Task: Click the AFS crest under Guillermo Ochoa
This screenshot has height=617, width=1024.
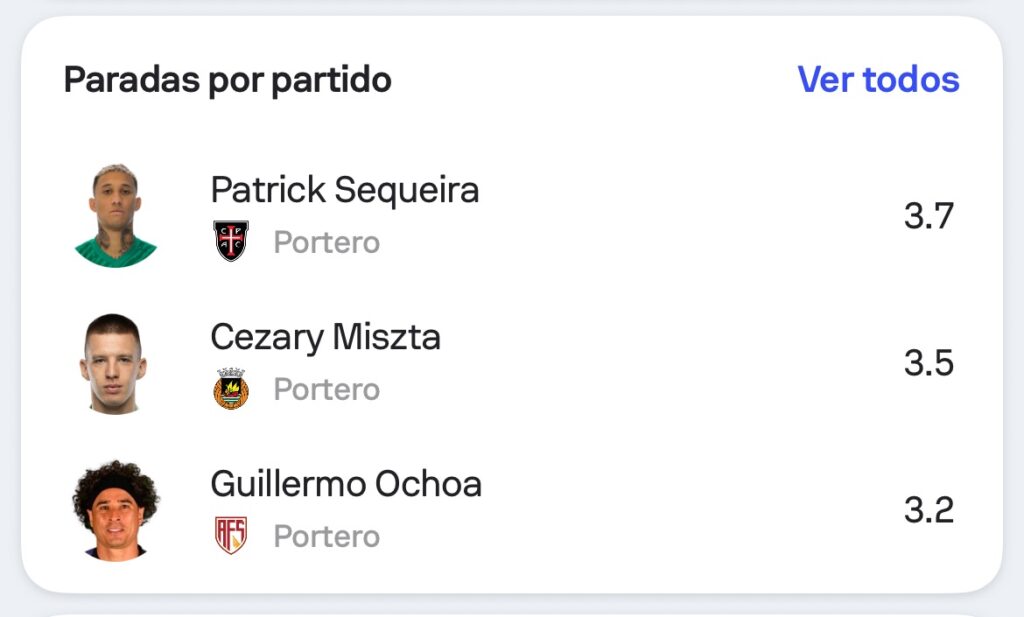Action: pyautogui.click(x=231, y=536)
